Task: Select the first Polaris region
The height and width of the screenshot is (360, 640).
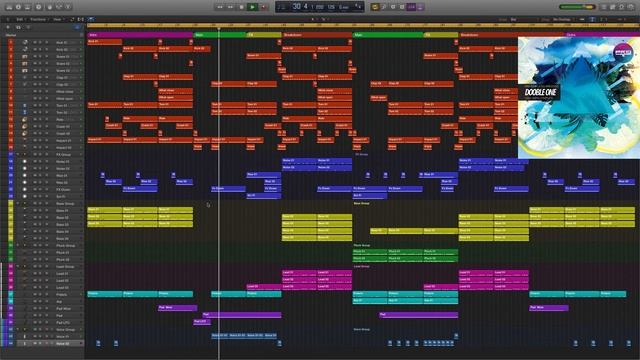Action: click(104, 294)
